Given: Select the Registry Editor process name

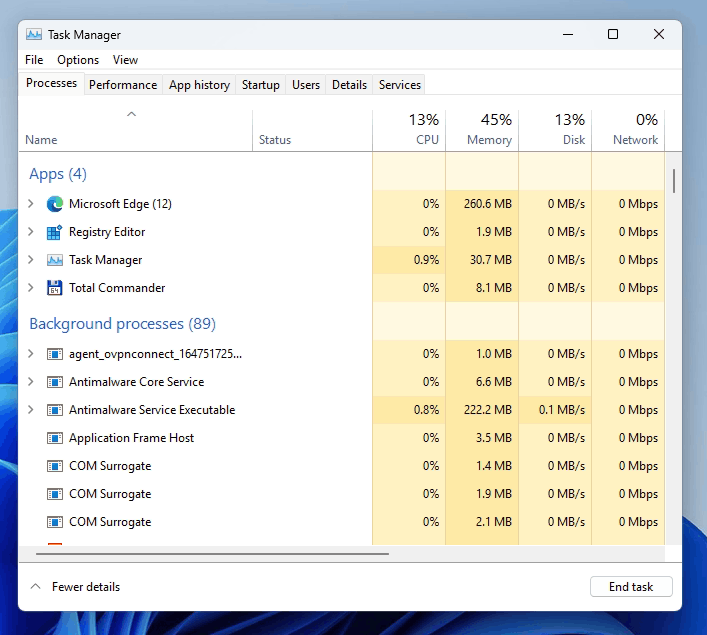Looking at the screenshot, I should point(107,232).
